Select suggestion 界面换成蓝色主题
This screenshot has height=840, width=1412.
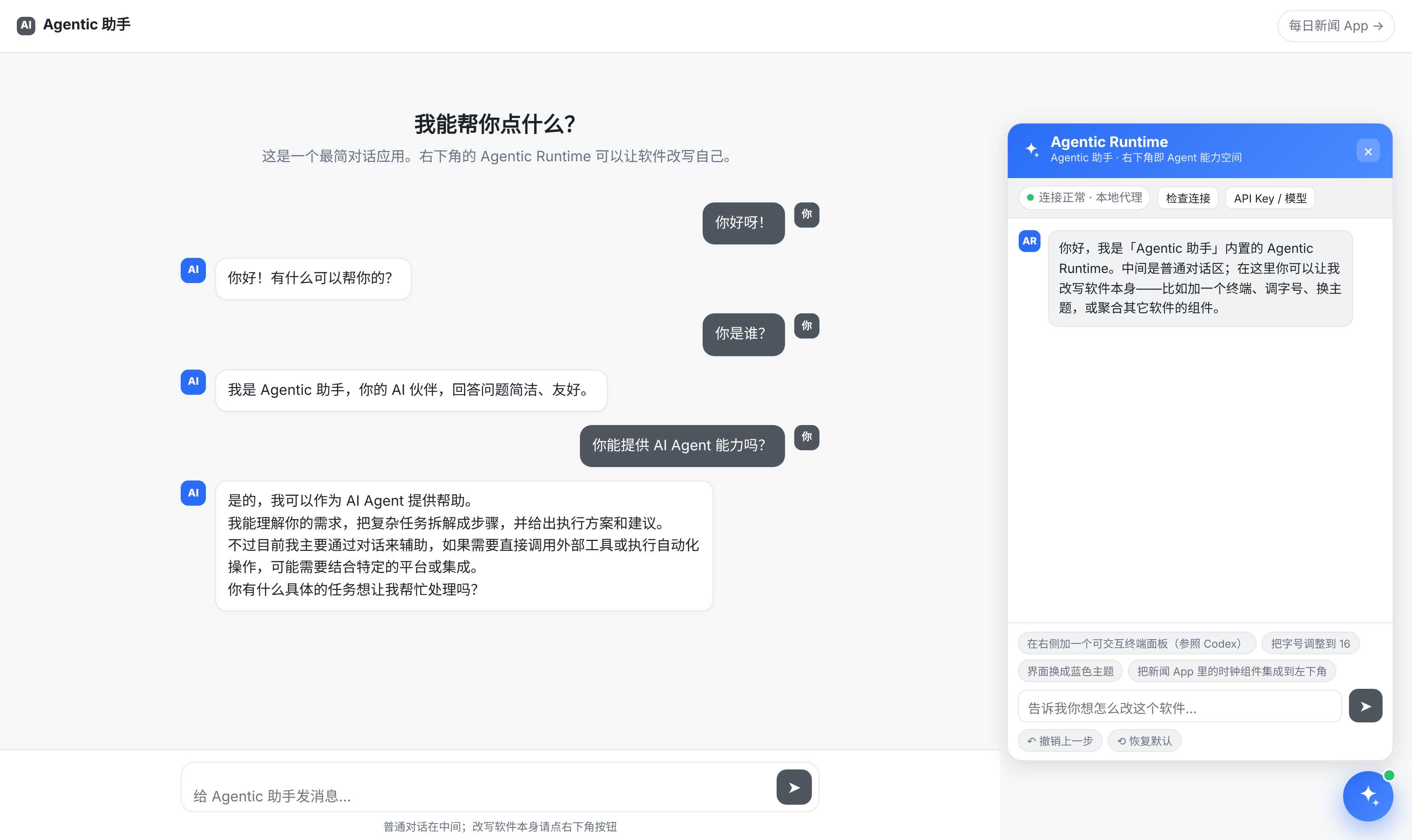(x=1070, y=671)
